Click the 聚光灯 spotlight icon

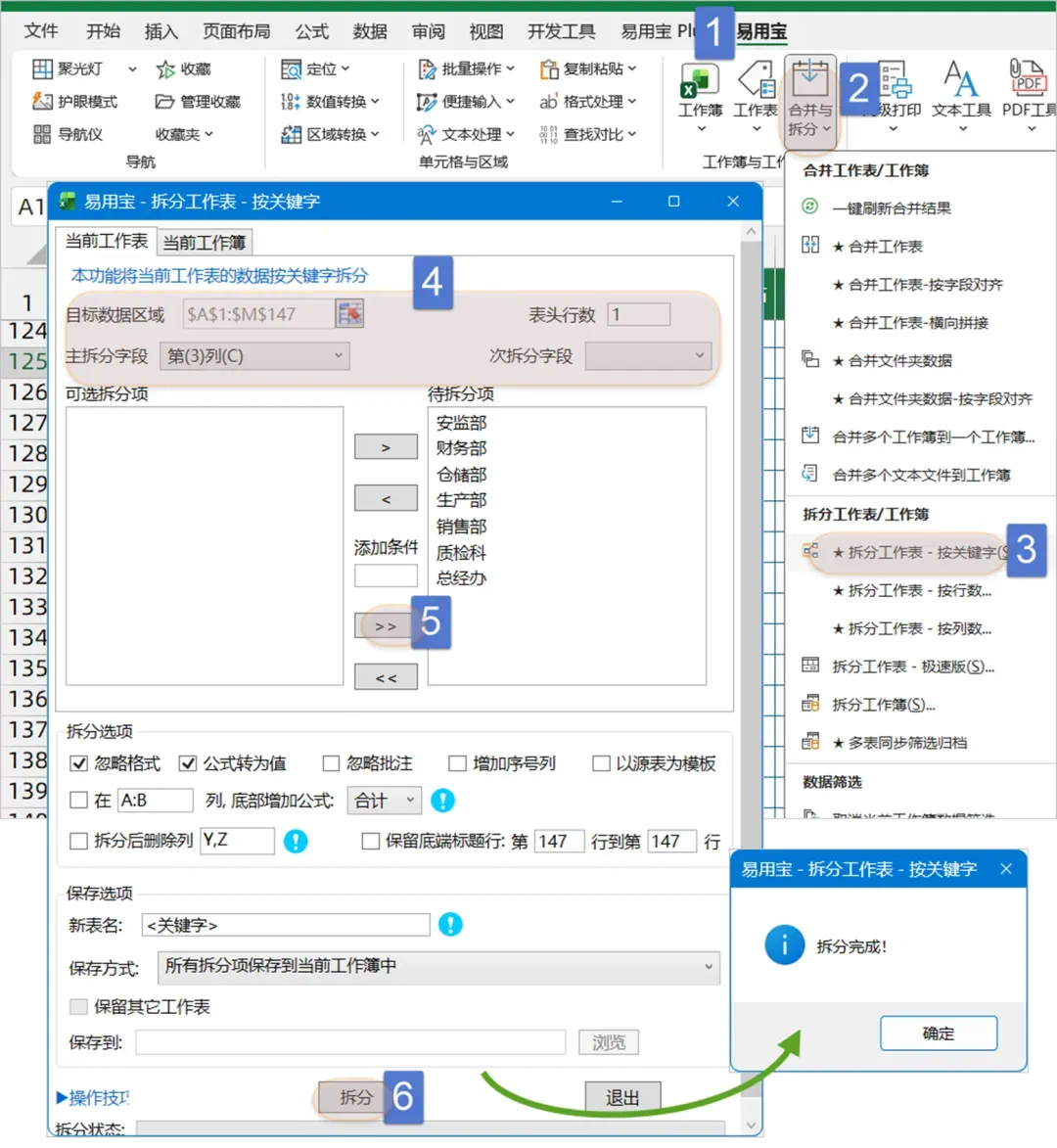click(x=42, y=69)
